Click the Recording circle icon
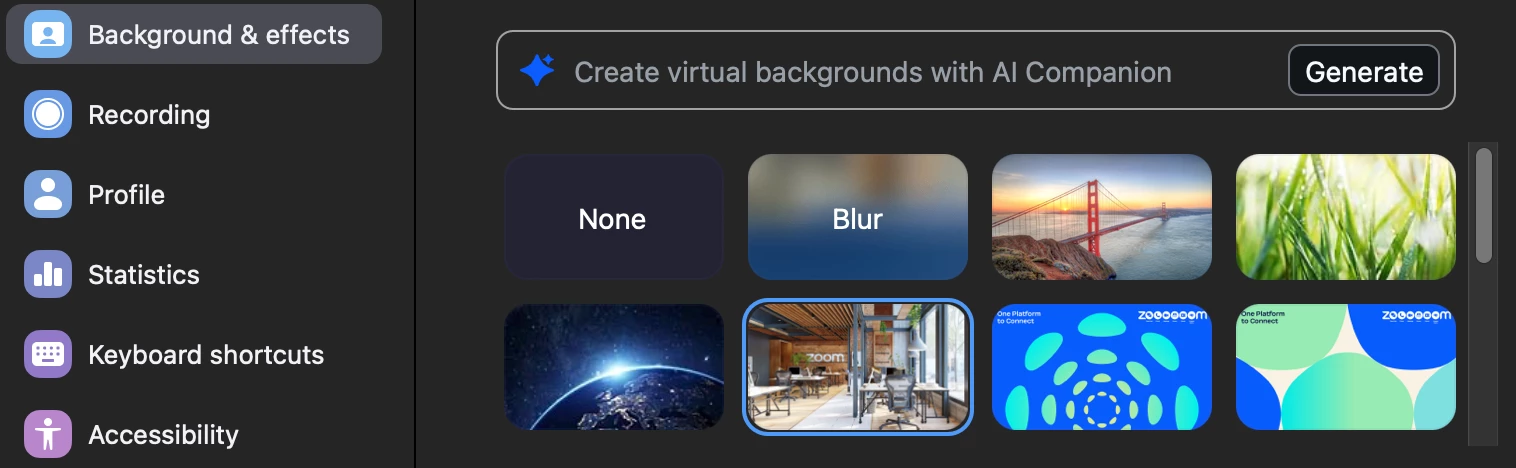Image resolution: width=1516 pixels, height=468 pixels. 48,115
